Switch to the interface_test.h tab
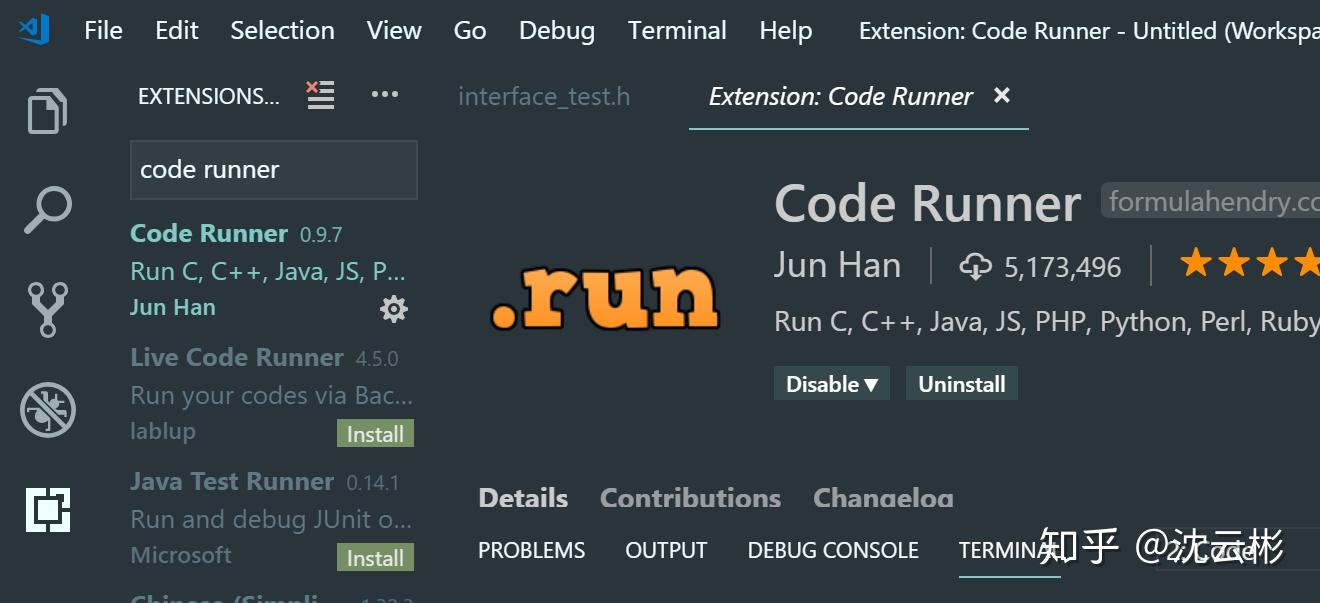1320x603 pixels. point(544,96)
